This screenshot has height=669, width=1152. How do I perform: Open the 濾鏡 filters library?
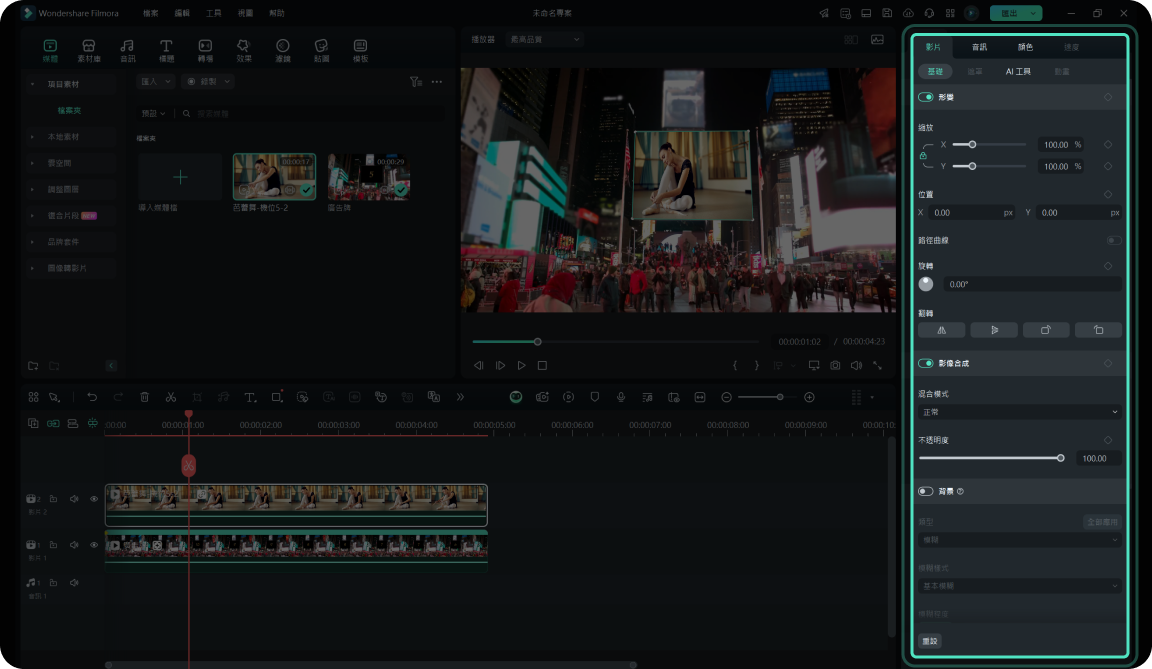pos(283,50)
